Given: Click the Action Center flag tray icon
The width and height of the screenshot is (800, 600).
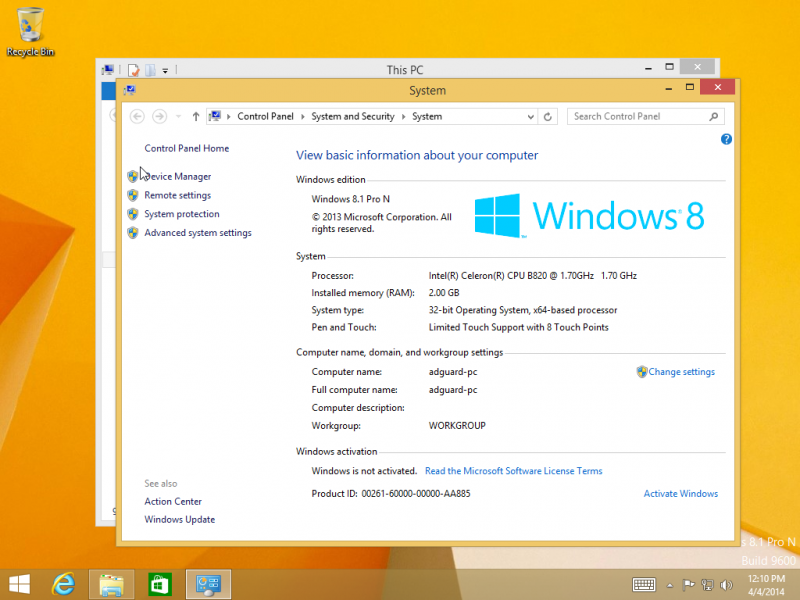Looking at the screenshot, I should [688, 585].
